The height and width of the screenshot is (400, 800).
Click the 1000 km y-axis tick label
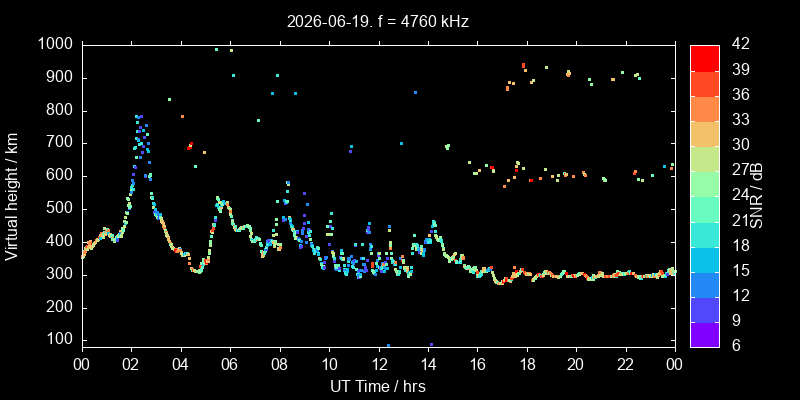57,45
